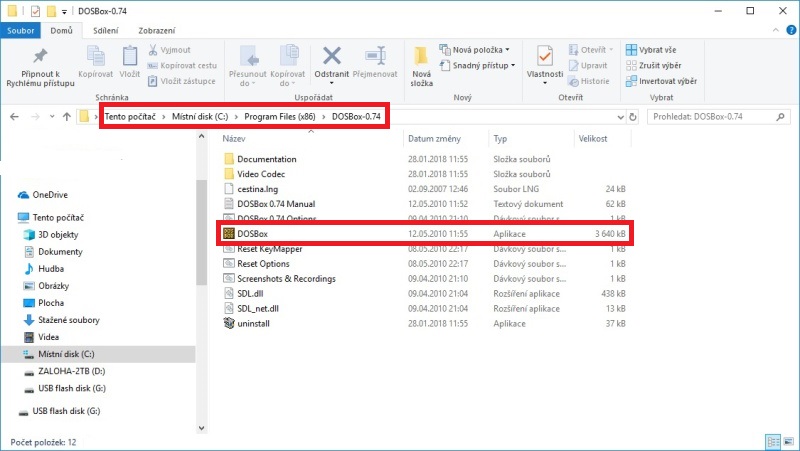
Task: Click Vyjmout scissors cut command
Action: coord(169,50)
